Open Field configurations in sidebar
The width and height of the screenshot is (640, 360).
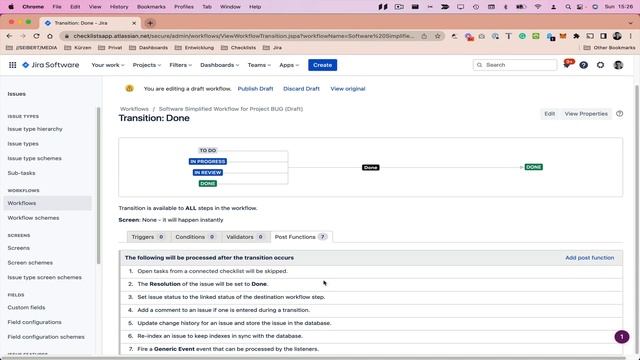[x=34, y=322]
